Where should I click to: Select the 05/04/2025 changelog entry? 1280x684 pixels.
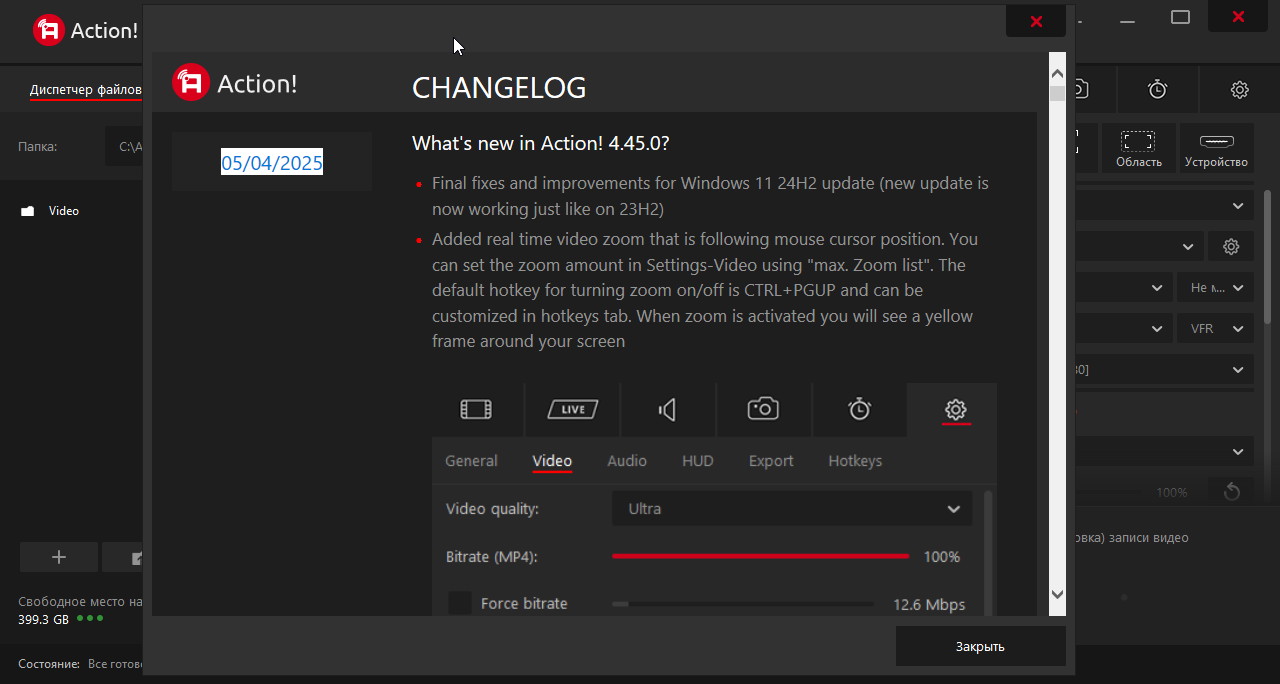(272, 163)
